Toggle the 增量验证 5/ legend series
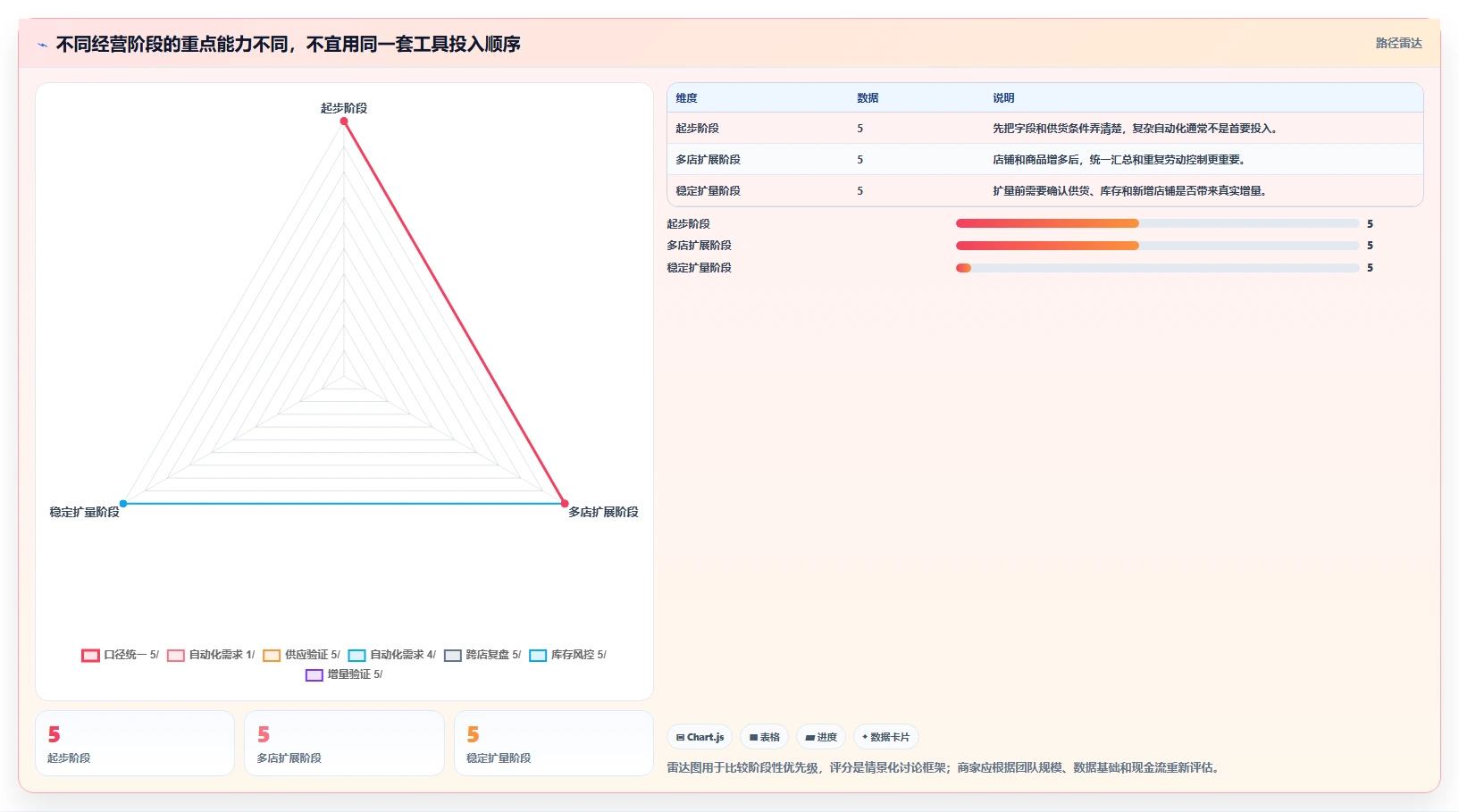Image resolution: width=1459 pixels, height=812 pixels. tap(344, 674)
